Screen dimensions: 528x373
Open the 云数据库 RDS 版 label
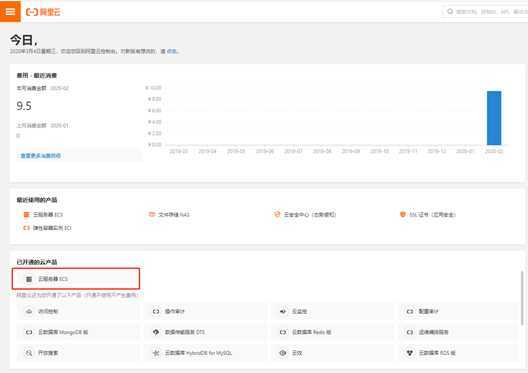pos(437,353)
